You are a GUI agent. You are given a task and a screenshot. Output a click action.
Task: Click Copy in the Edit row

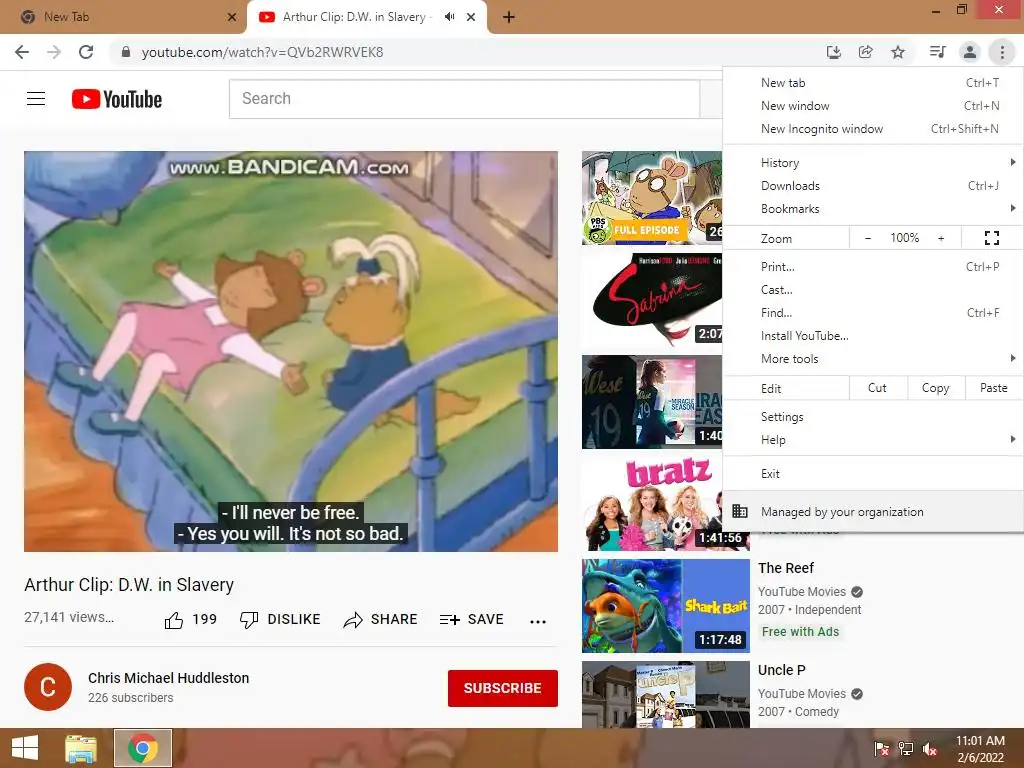tap(935, 388)
